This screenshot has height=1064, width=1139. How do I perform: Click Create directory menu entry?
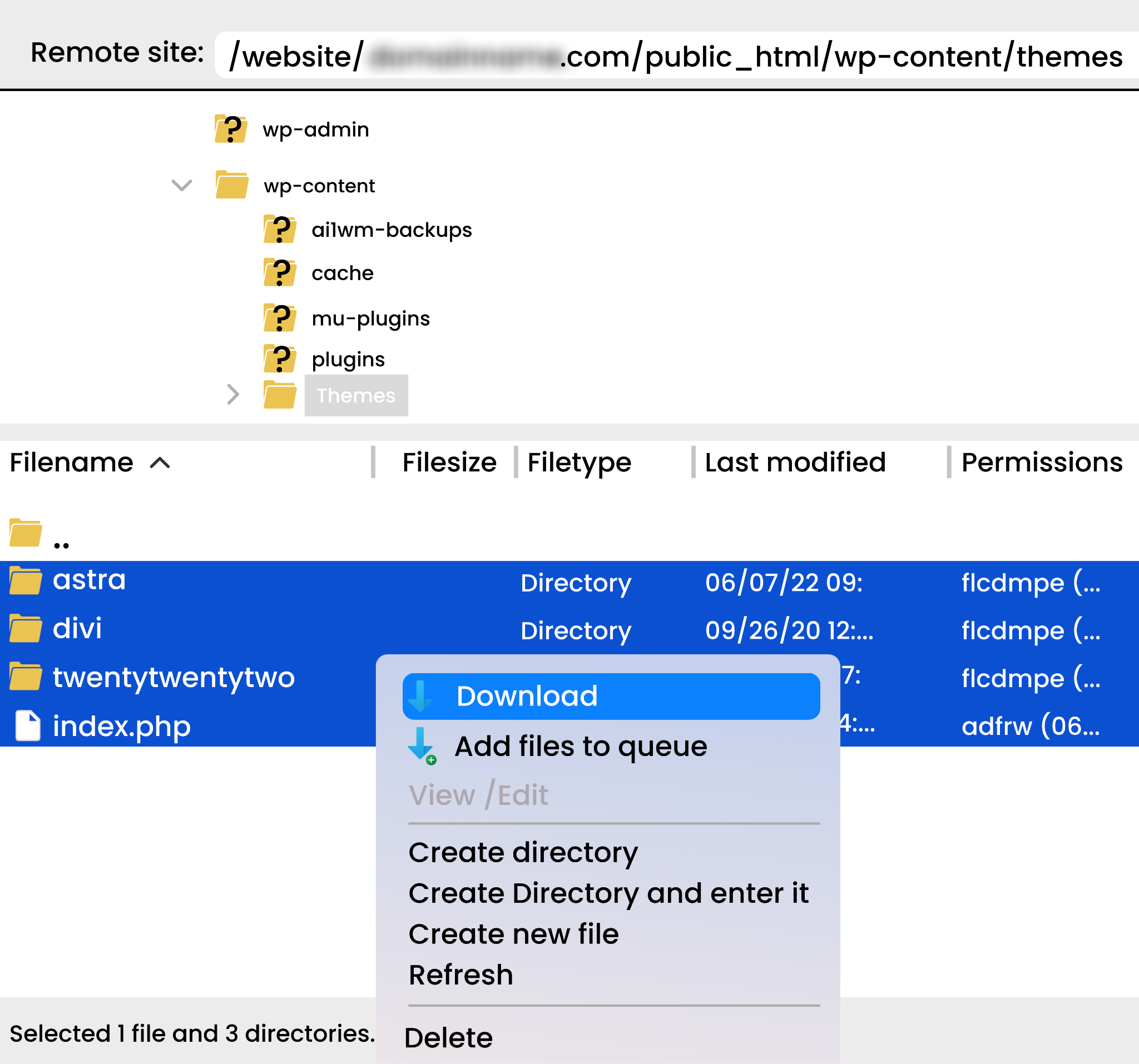coord(523,852)
